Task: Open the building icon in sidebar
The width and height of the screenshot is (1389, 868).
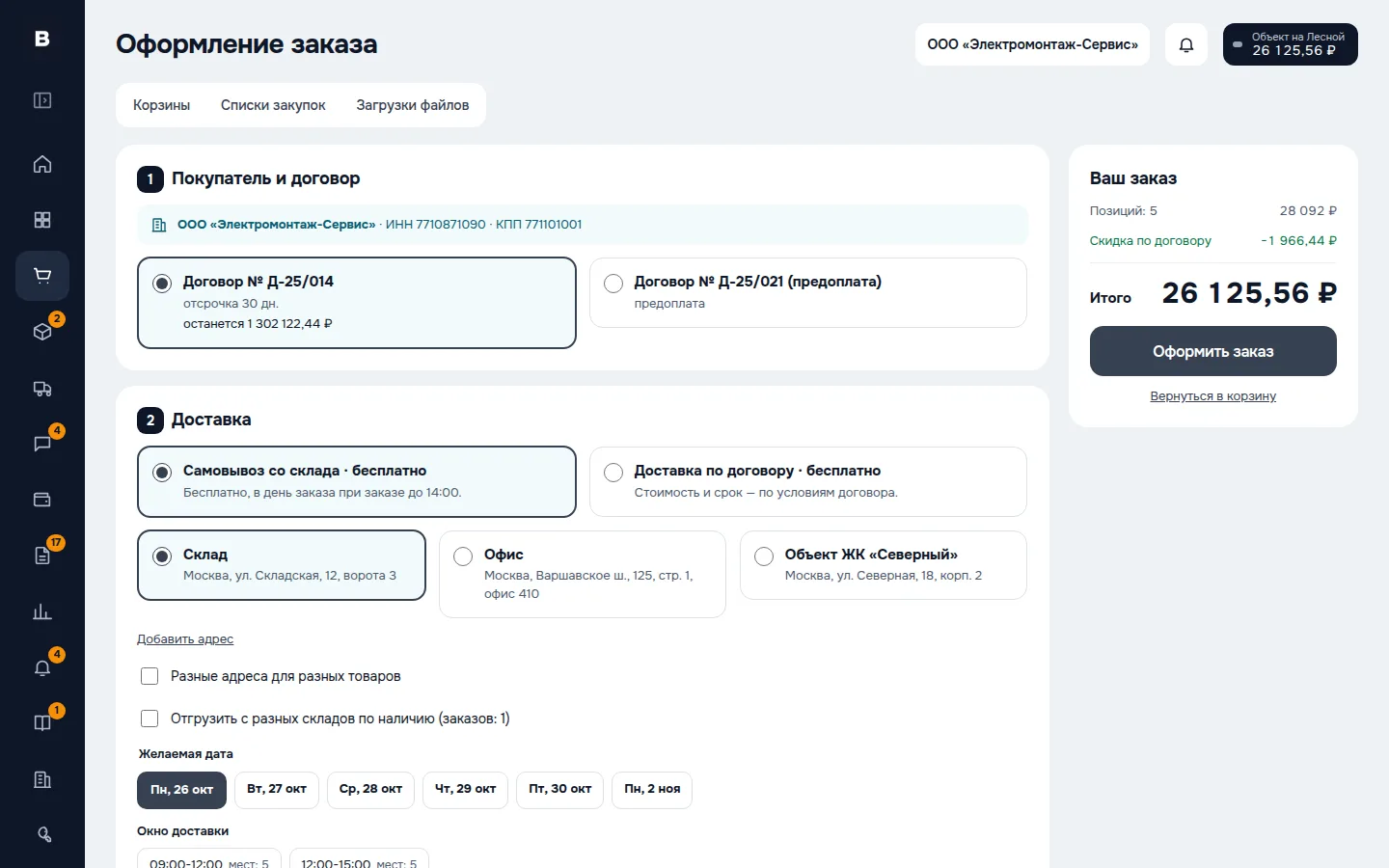Action: click(42, 779)
